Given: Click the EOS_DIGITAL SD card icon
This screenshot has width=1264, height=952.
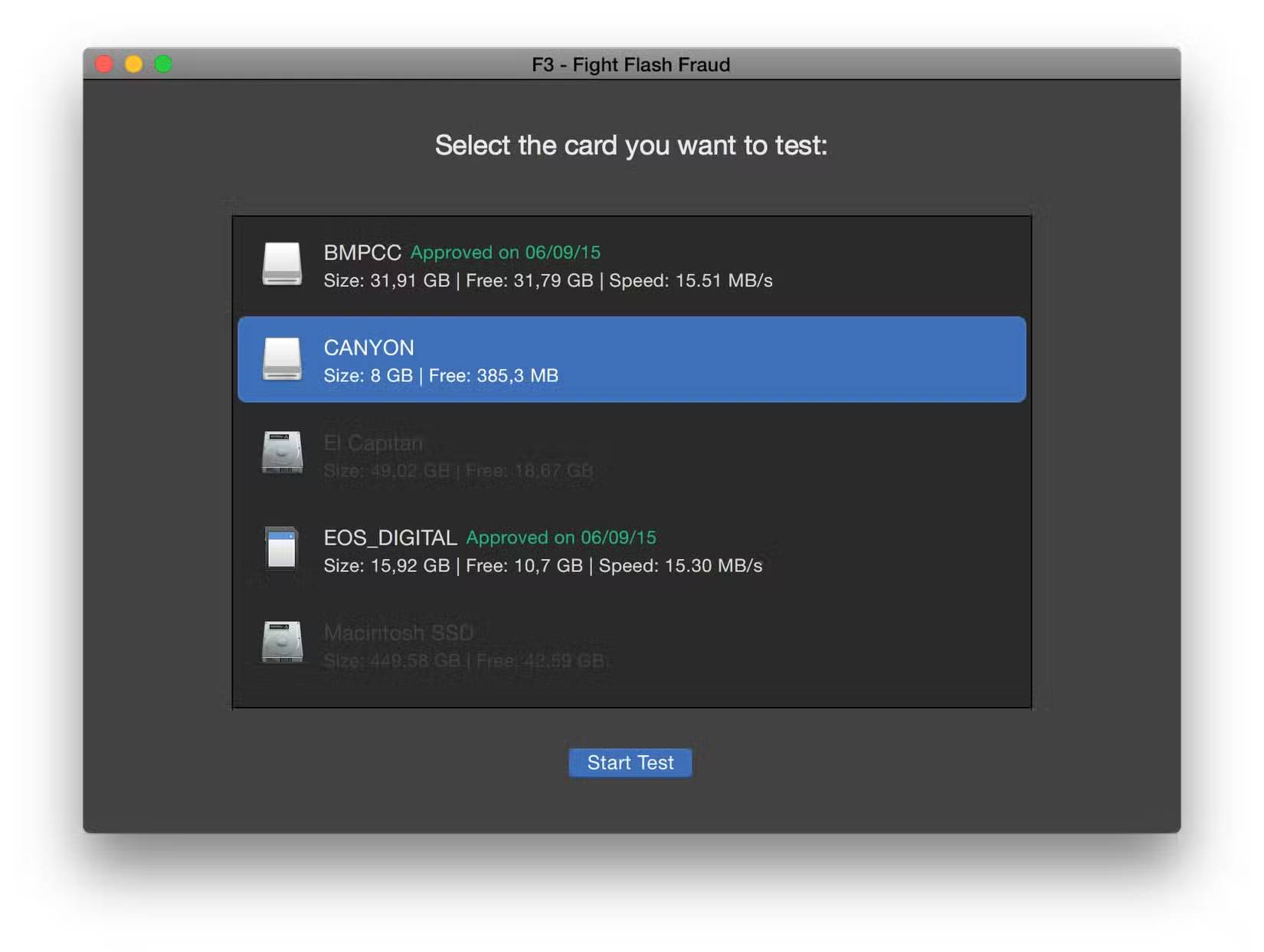Looking at the screenshot, I should [283, 550].
